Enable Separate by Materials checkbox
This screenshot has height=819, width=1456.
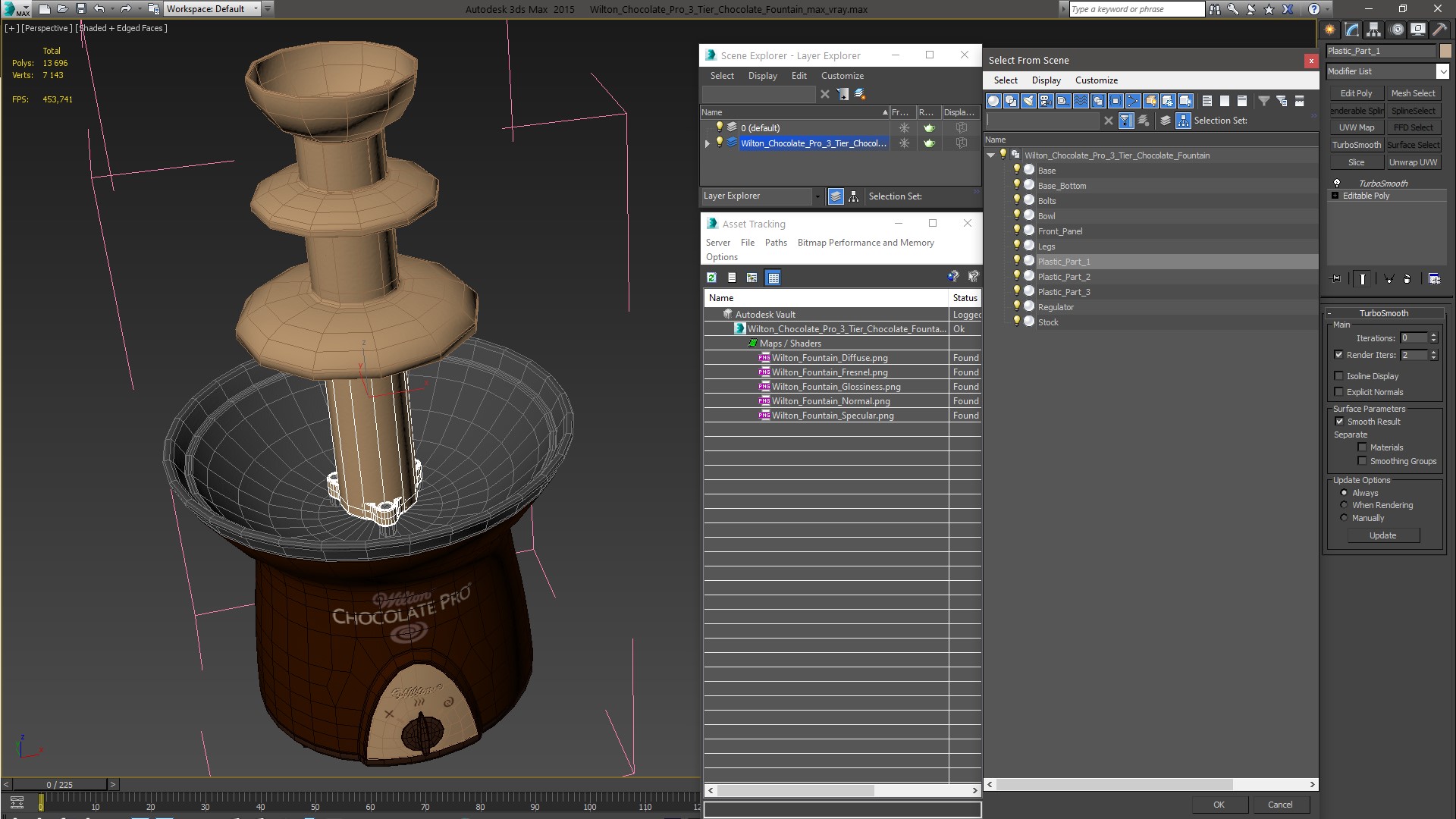[1362, 447]
